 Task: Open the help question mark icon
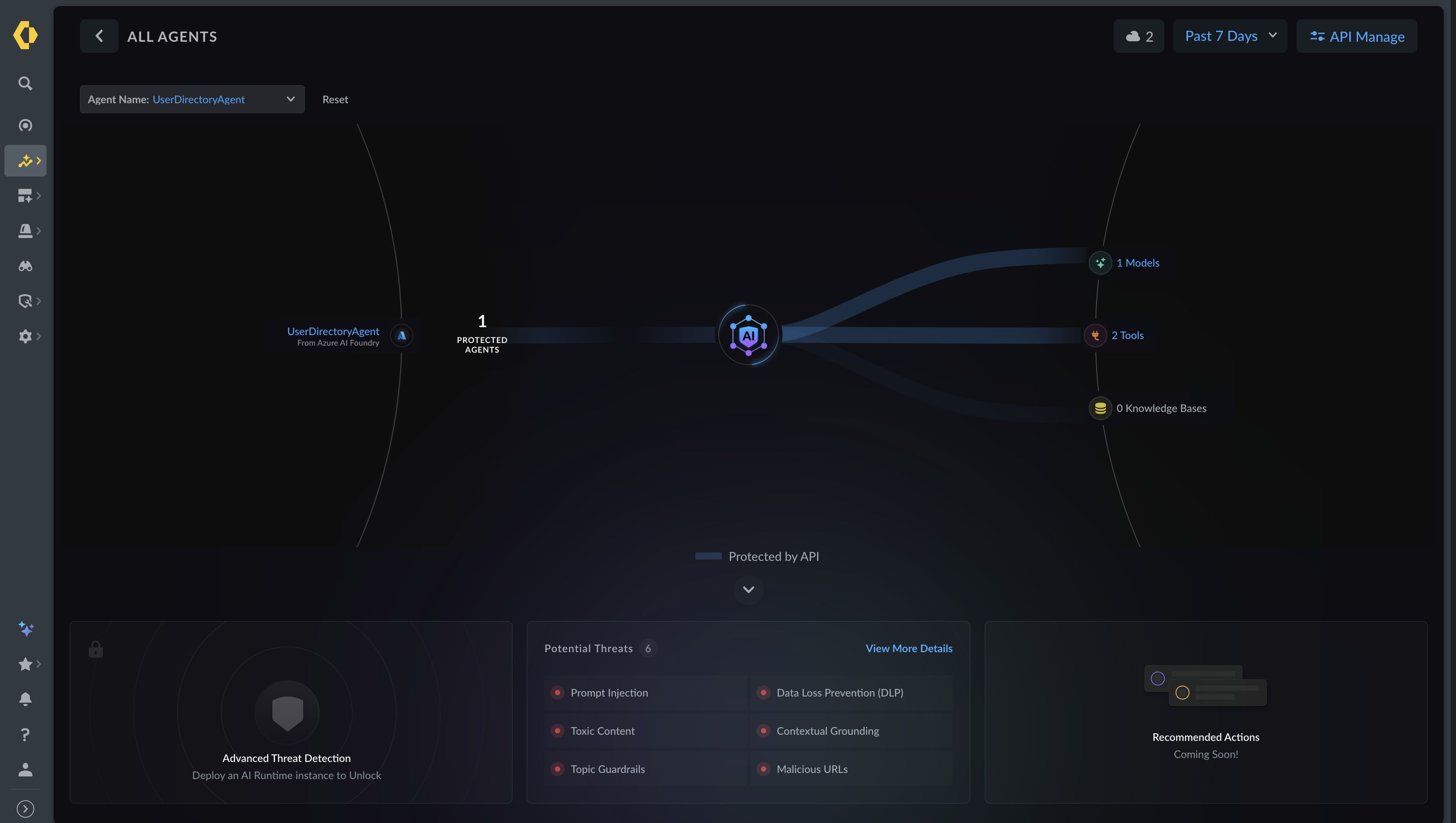[25, 734]
